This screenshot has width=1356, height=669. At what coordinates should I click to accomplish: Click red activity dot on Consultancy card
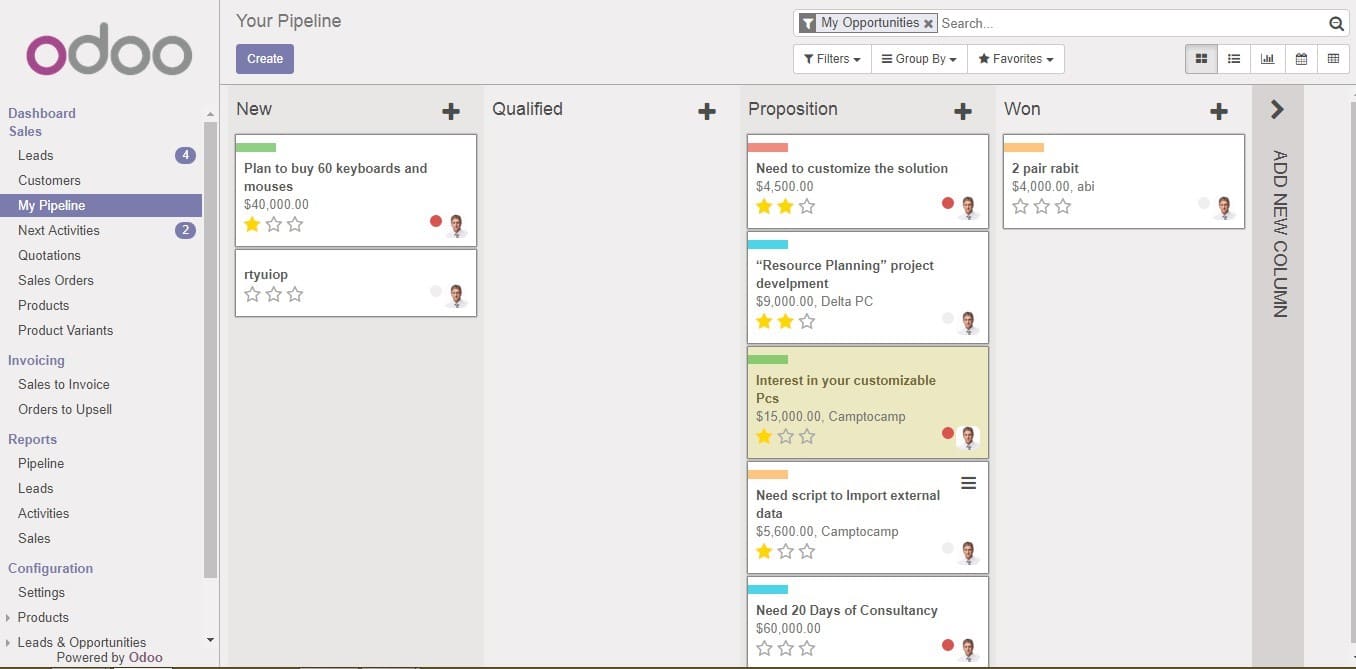948,645
